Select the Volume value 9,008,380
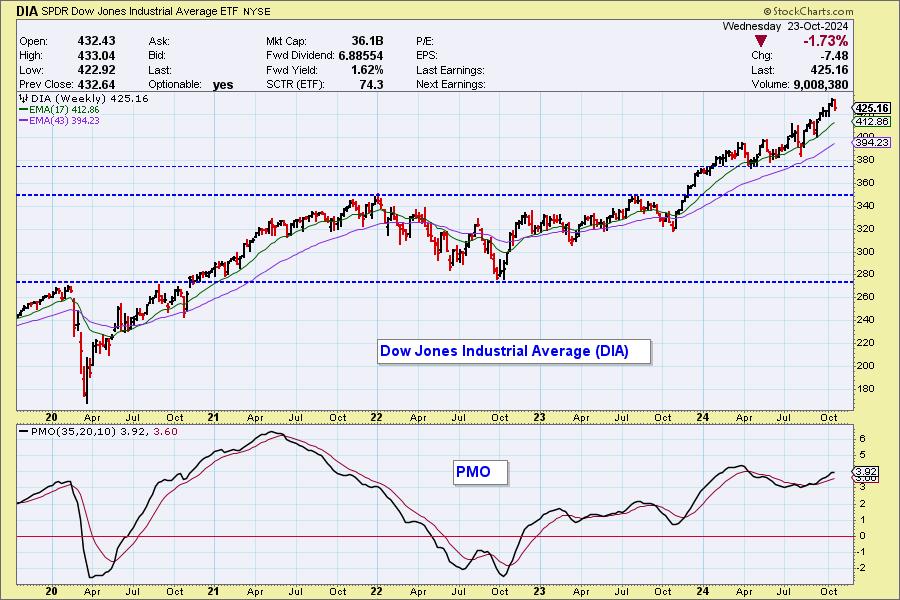 coord(821,84)
